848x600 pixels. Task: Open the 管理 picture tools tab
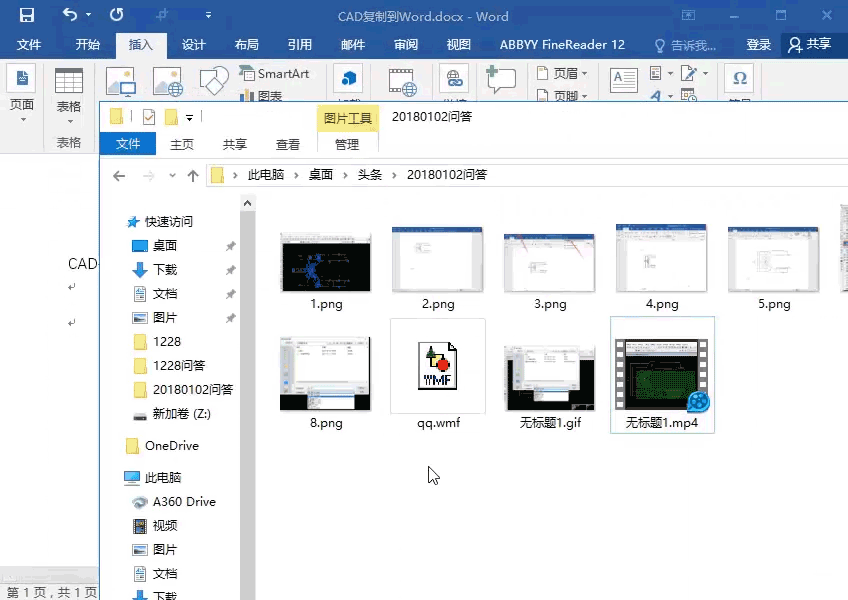click(347, 144)
